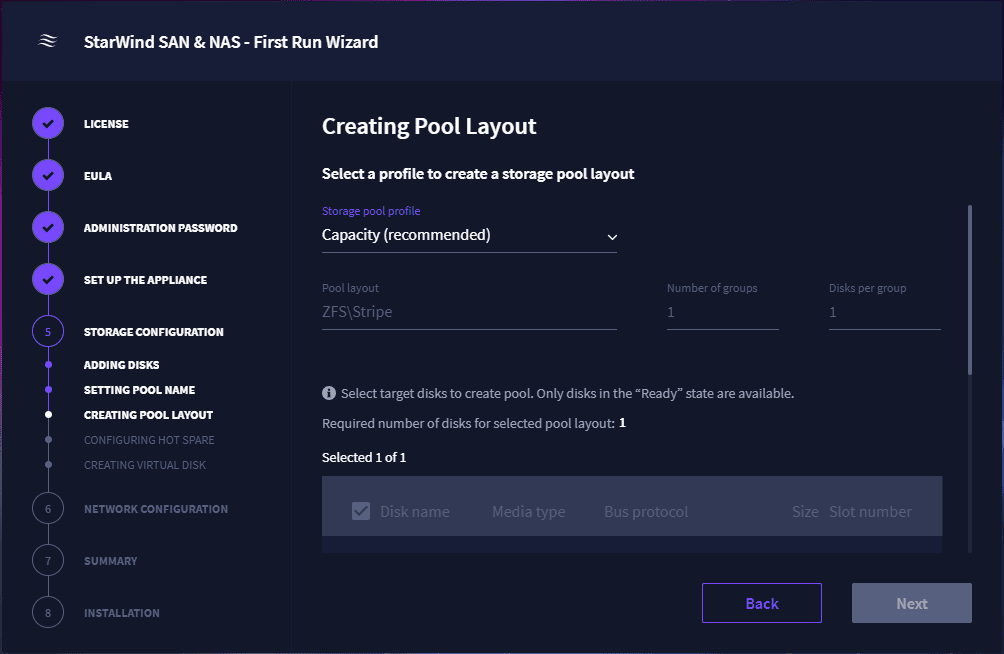The height and width of the screenshot is (654, 1004).
Task: Click the step 6 Network Configuration circle
Action: click(48, 509)
